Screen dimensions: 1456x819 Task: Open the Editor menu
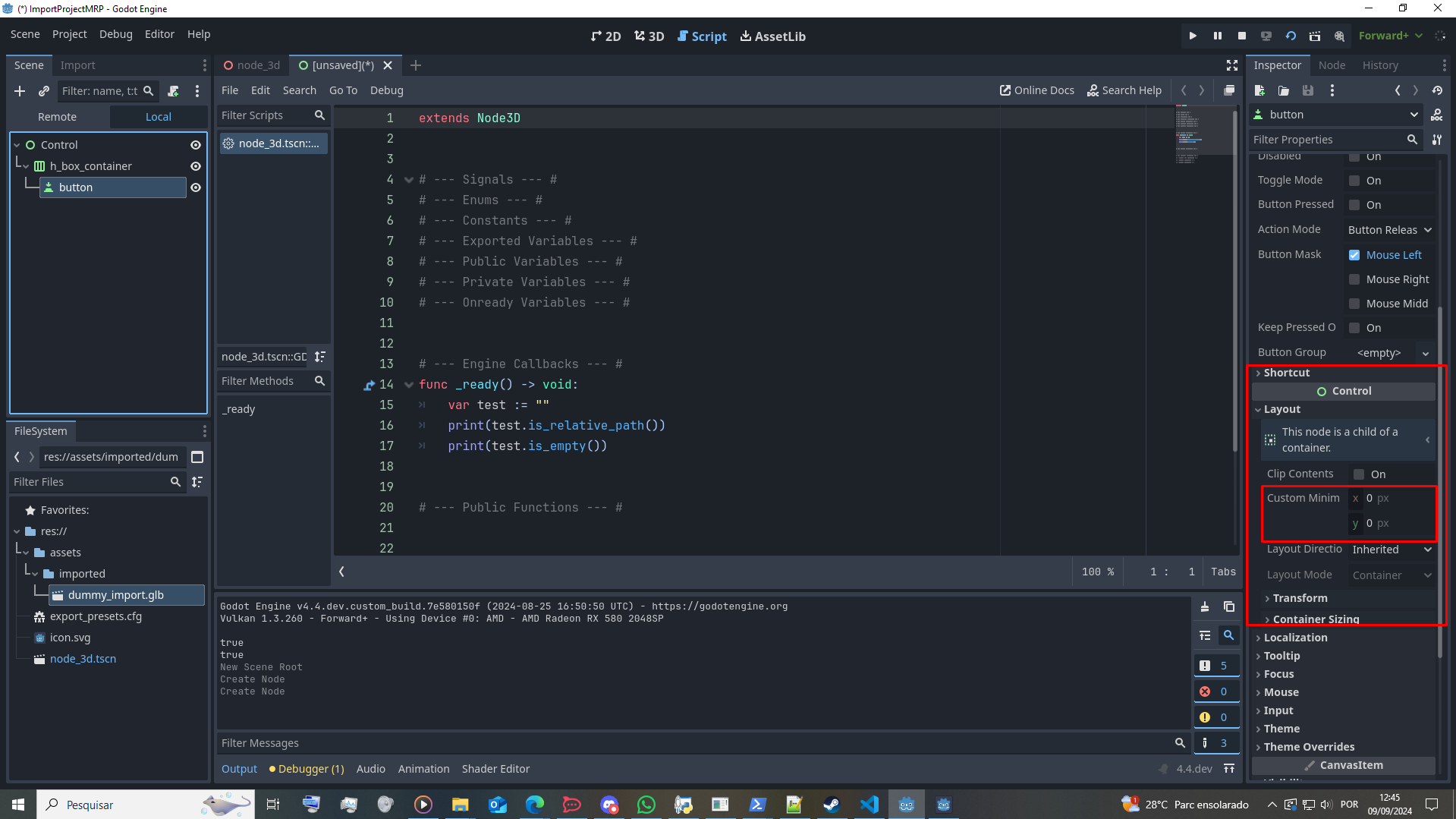(x=159, y=34)
